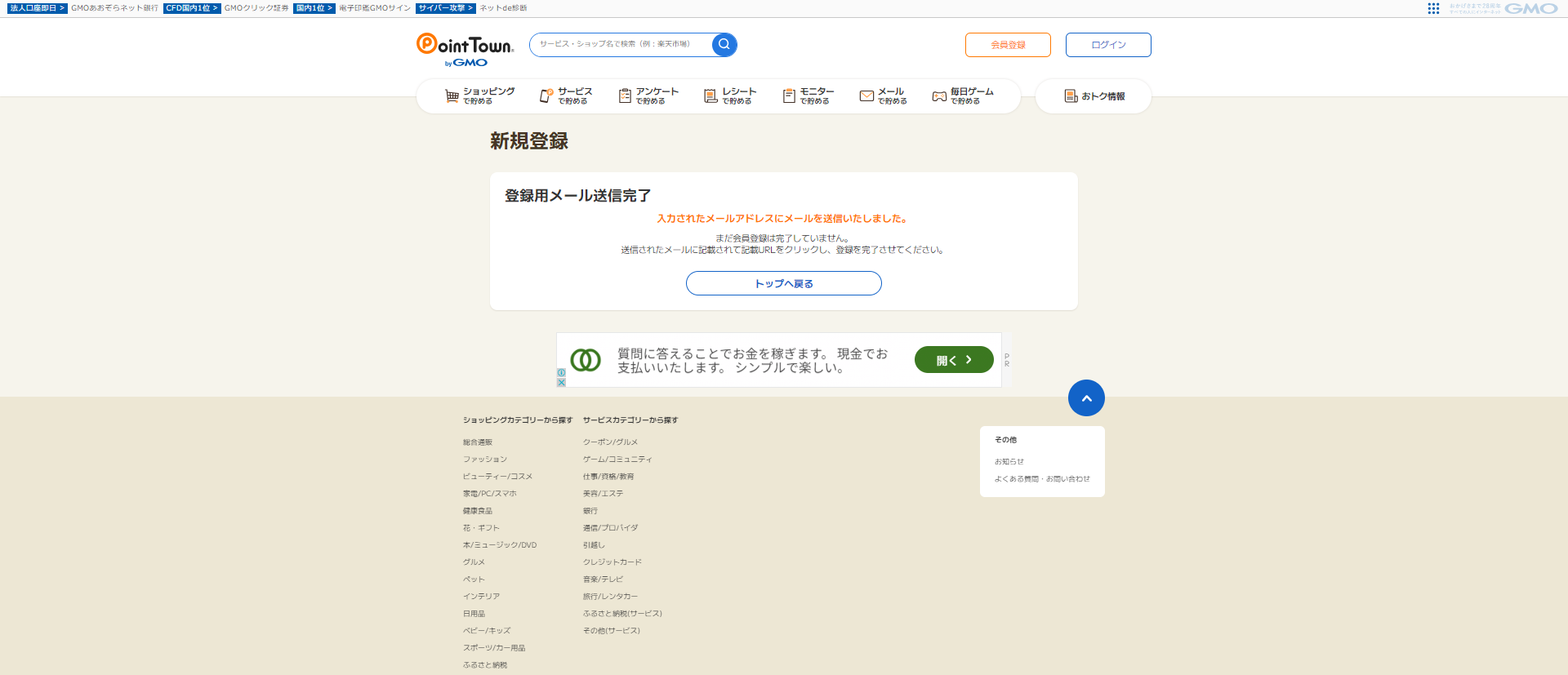This screenshot has width=1568, height=675.
Task: Close the ad with the X icon
Action: pos(561,382)
